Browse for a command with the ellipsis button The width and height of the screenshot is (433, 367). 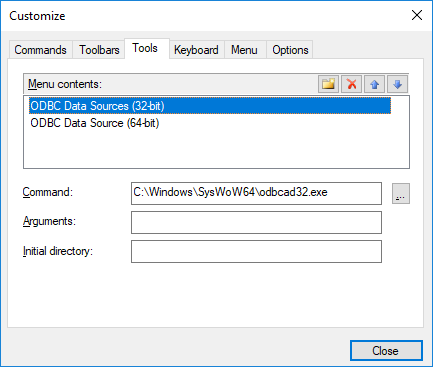401,193
